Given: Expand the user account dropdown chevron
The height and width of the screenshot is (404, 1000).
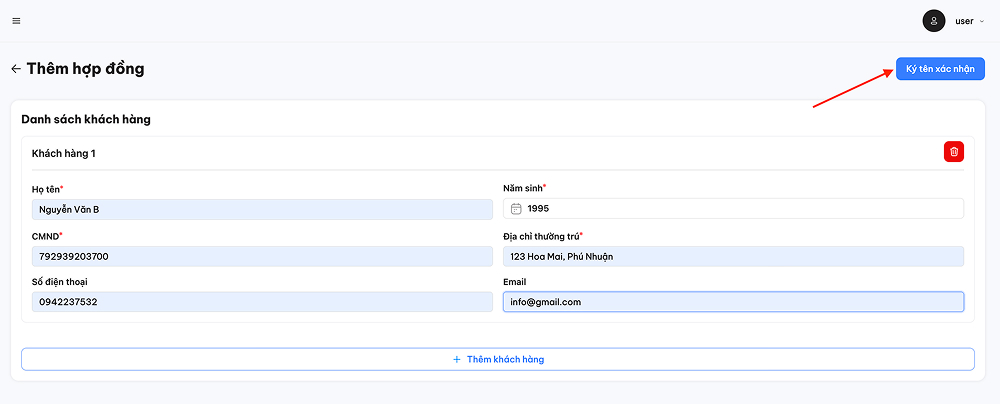Looking at the screenshot, I should (x=982, y=21).
